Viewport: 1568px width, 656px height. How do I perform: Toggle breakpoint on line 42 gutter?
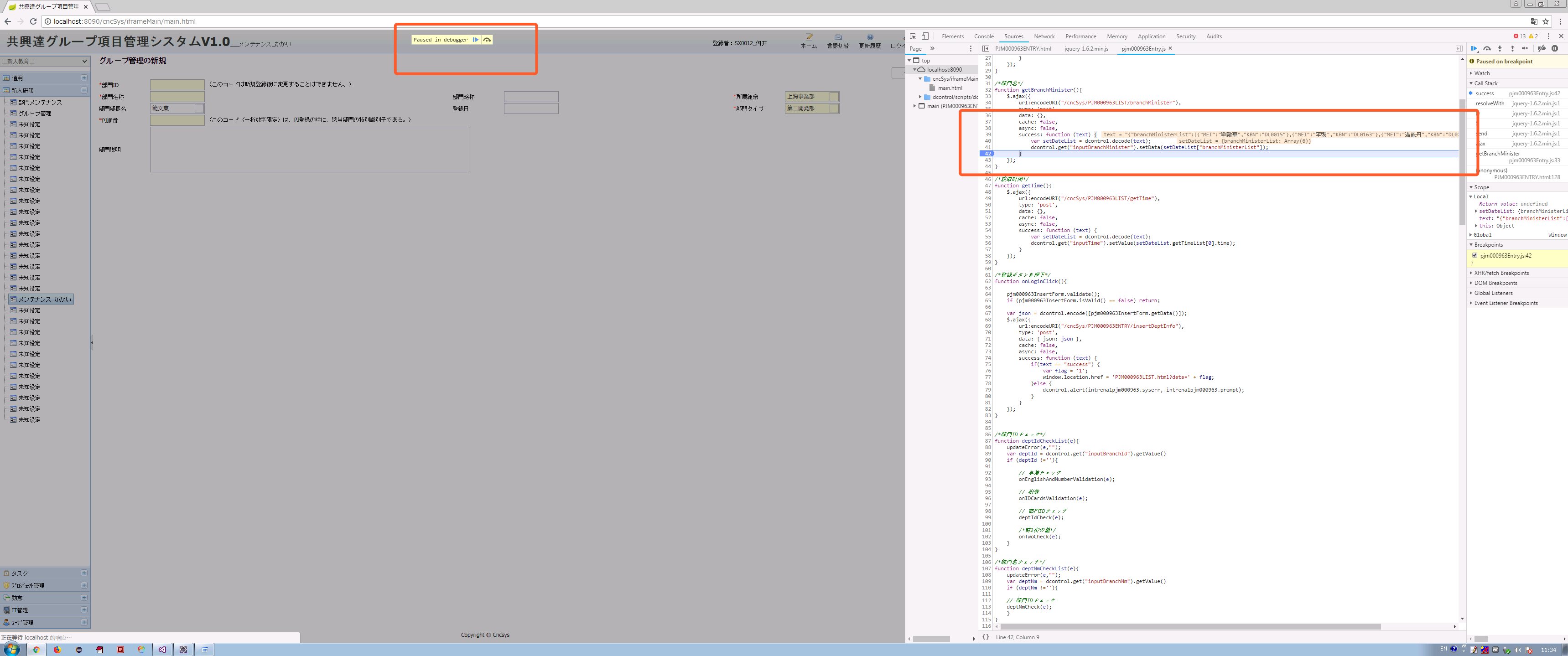tap(986, 153)
